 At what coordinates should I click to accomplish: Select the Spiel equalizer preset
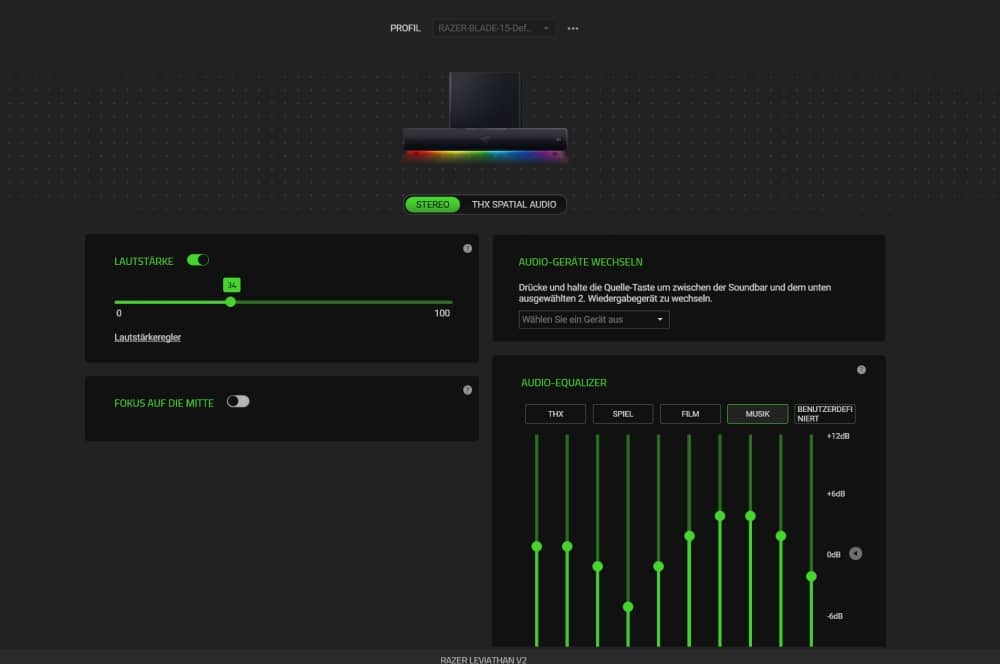(x=623, y=414)
